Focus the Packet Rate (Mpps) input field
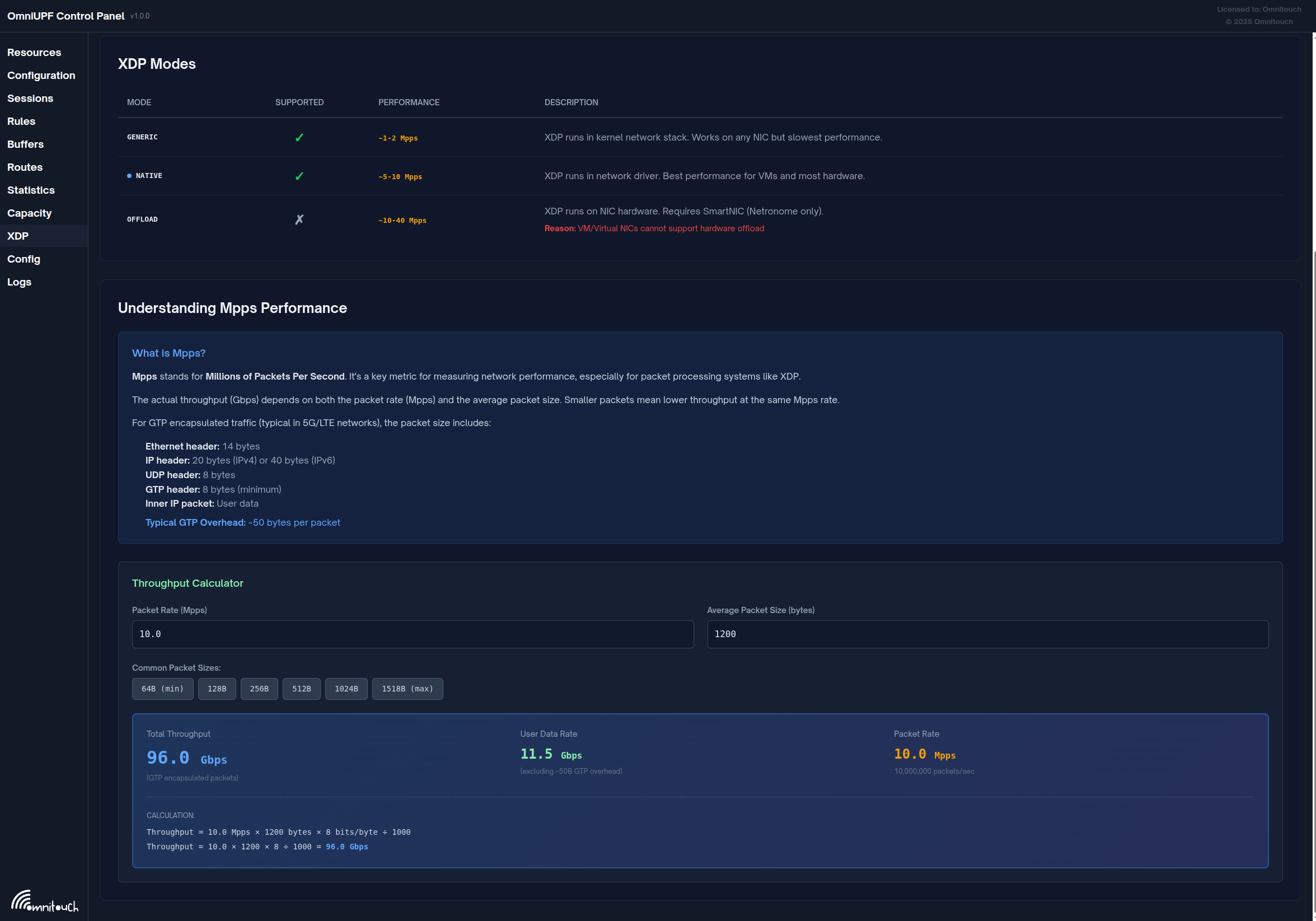 (413, 634)
